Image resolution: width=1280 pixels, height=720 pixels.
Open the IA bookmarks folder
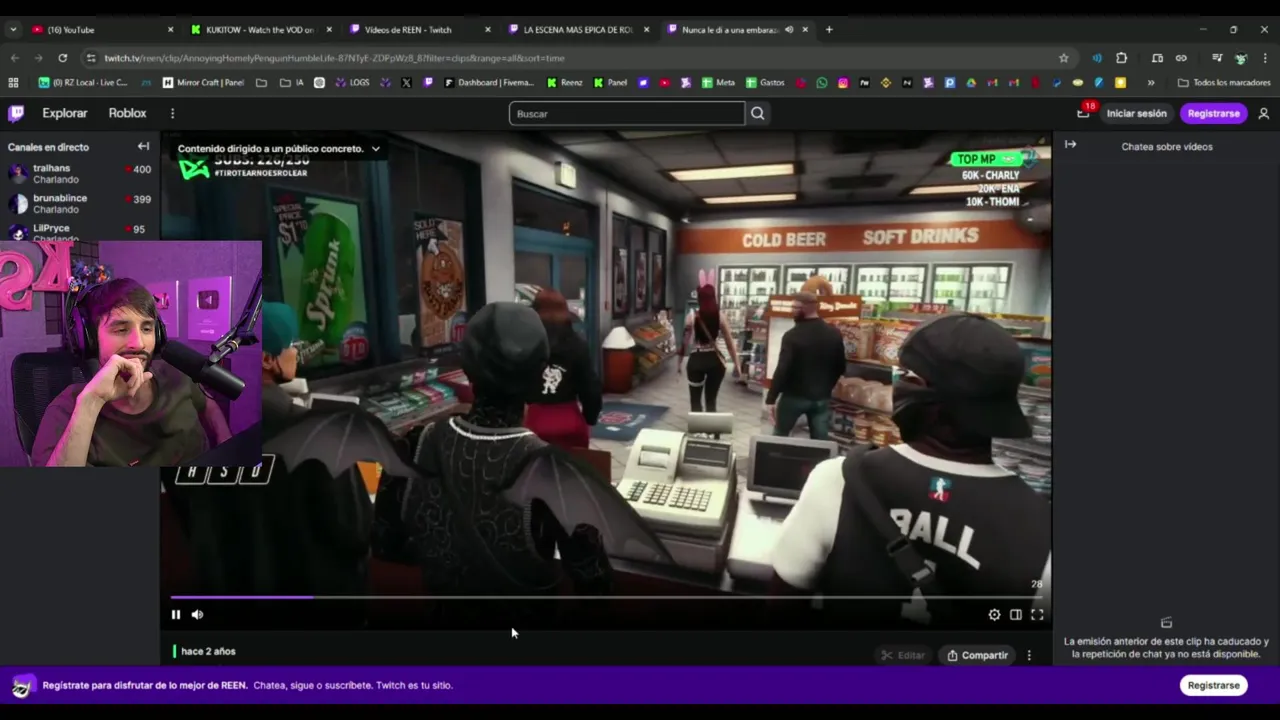click(x=291, y=82)
